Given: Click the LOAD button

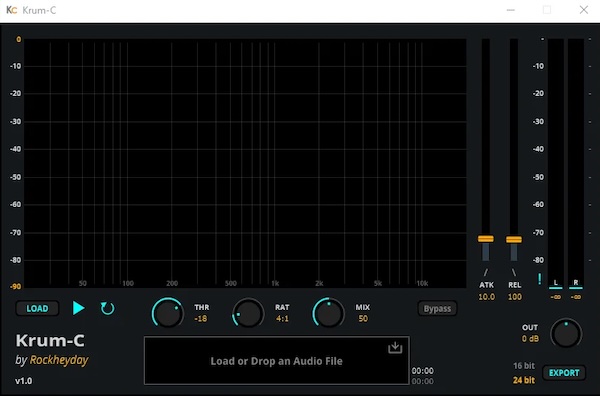Looking at the screenshot, I should 37,308.
